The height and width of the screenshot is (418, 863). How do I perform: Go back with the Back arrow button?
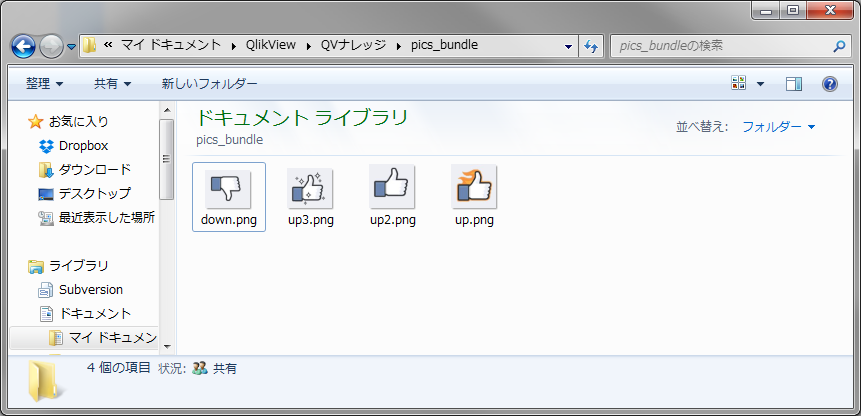[x=24, y=47]
